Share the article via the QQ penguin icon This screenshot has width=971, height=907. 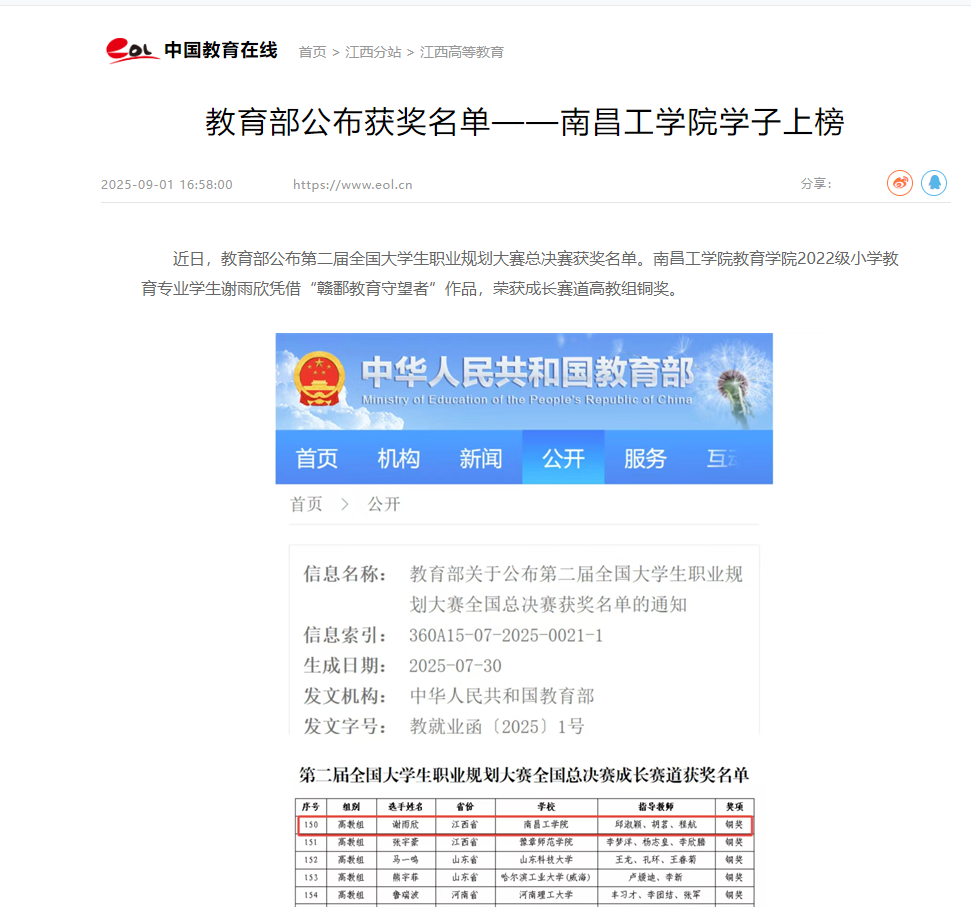click(934, 183)
